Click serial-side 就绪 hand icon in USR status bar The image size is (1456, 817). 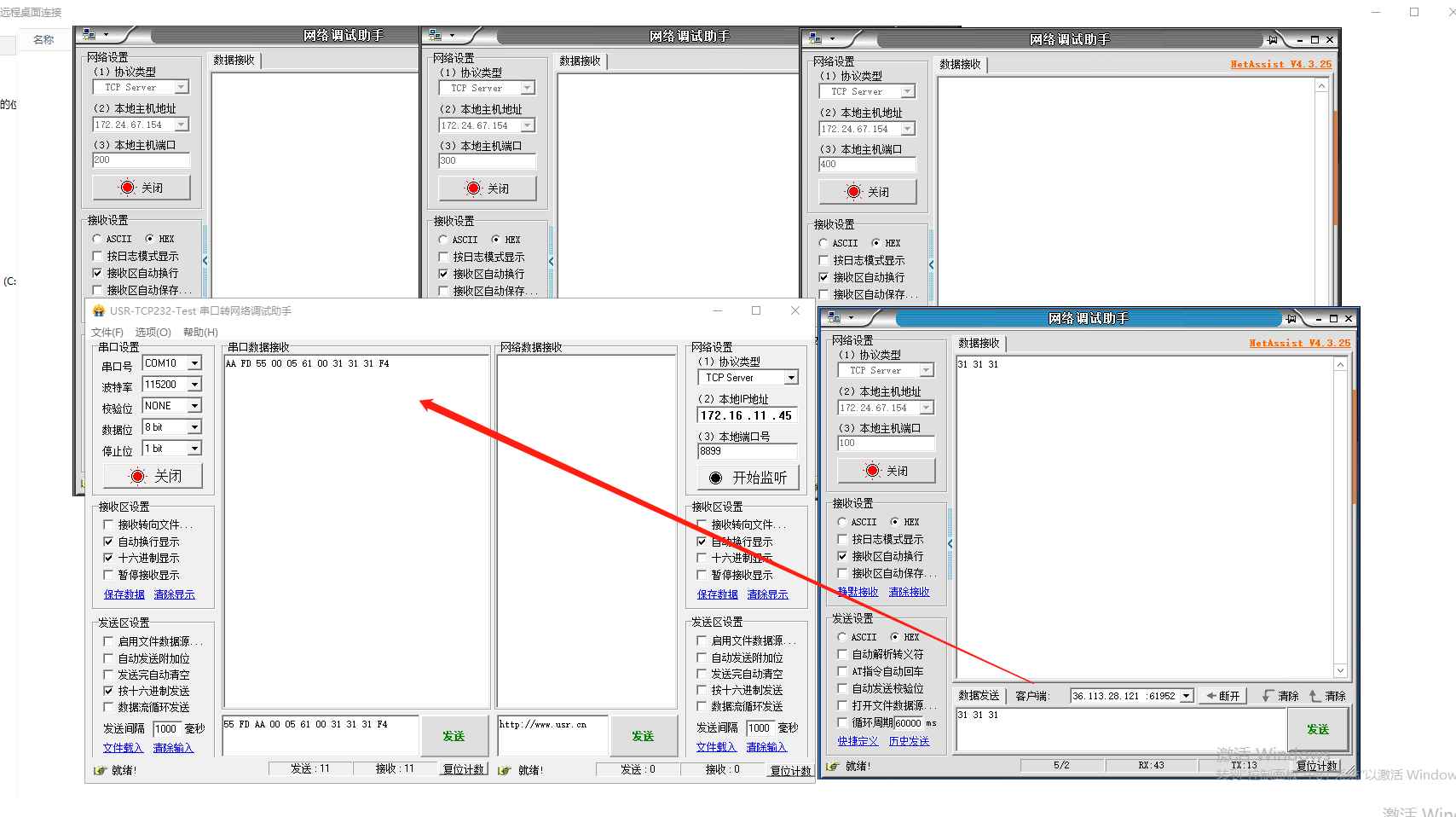click(x=100, y=770)
